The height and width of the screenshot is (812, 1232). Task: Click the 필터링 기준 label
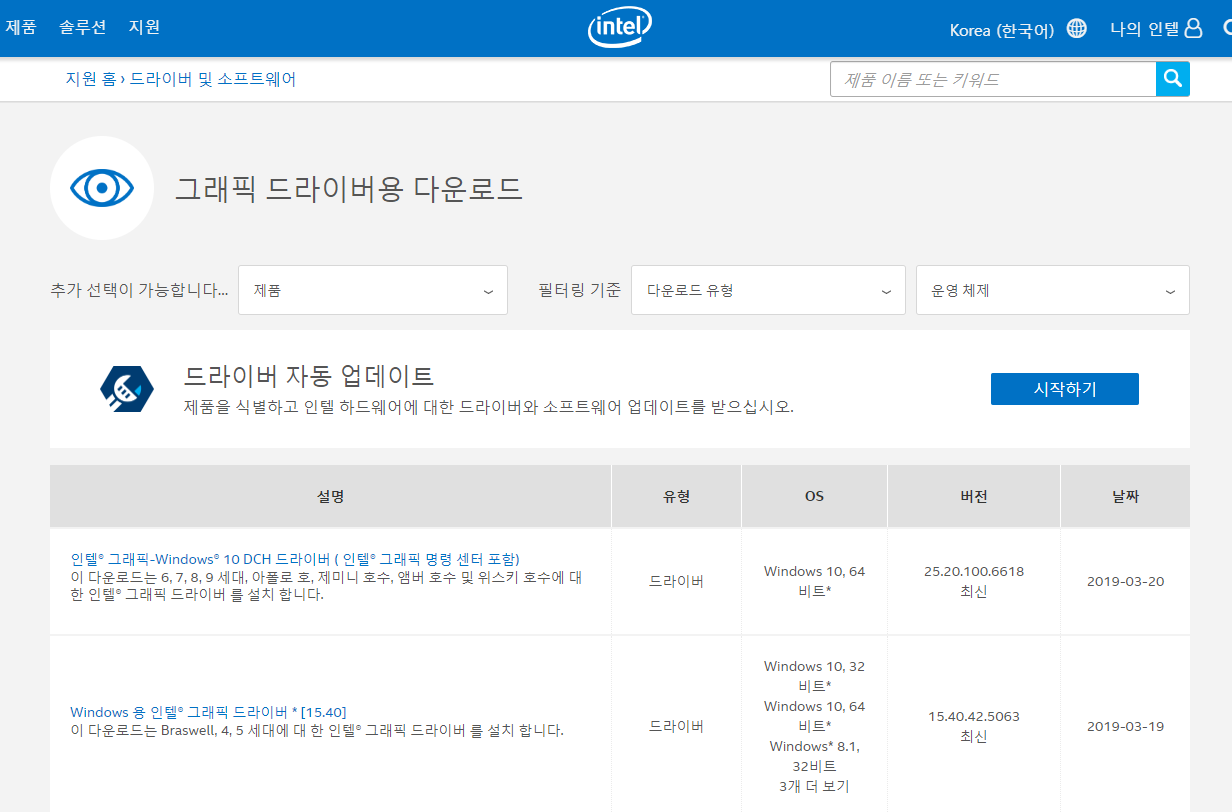pos(579,290)
